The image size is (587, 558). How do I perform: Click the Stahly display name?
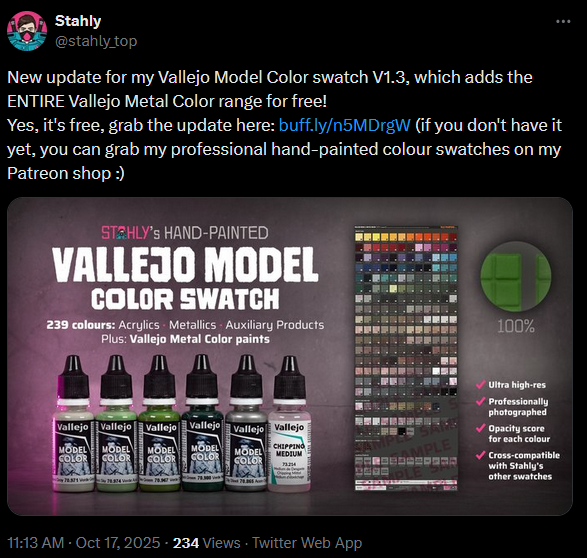tap(78, 21)
